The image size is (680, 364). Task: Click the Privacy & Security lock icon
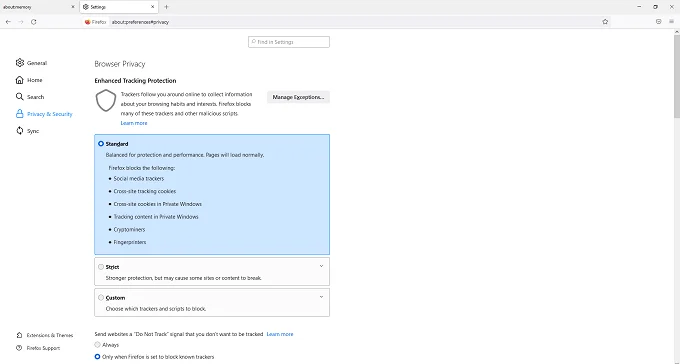point(20,114)
